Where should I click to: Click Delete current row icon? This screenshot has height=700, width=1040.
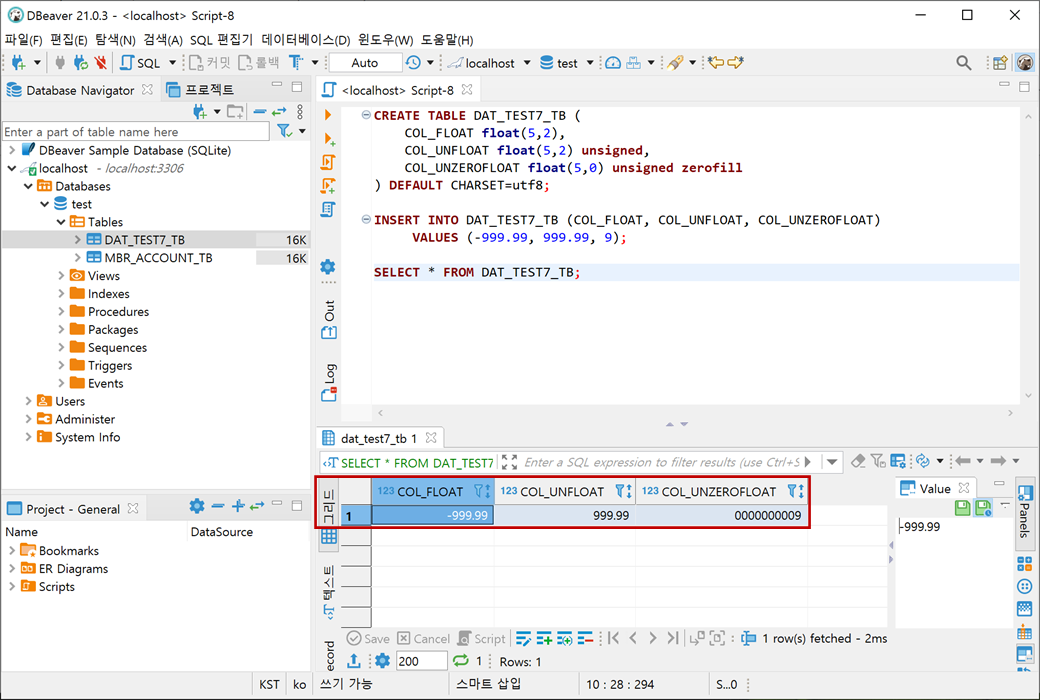click(585, 639)
